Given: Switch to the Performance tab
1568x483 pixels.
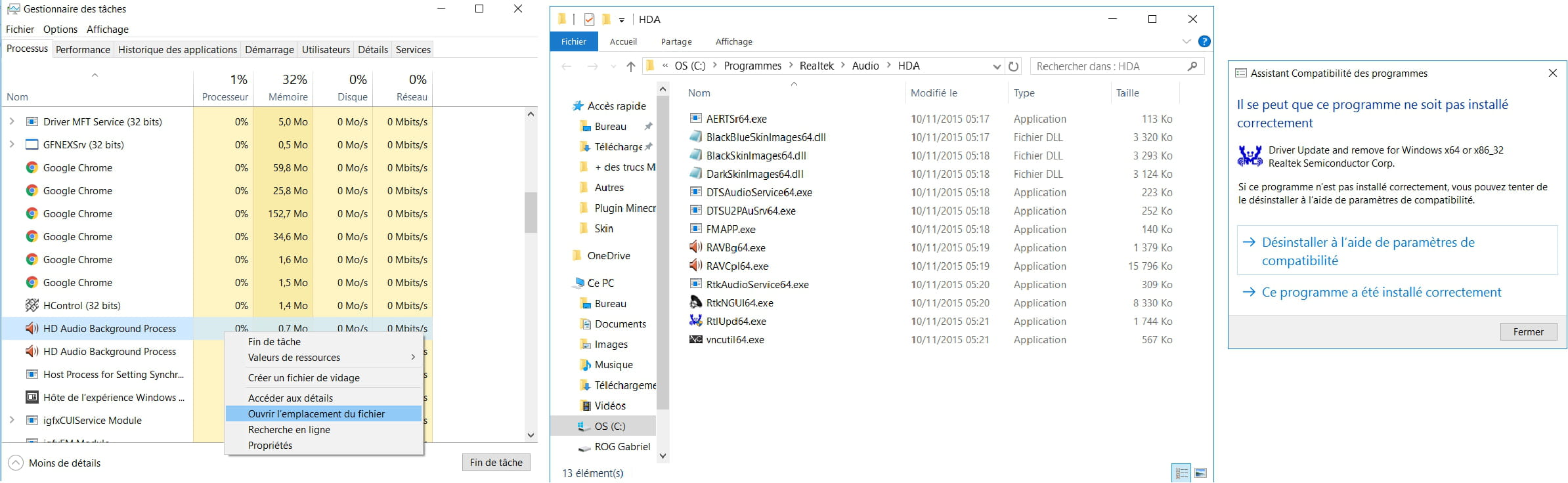Looking at the screenshot, I should click(83, 49).
